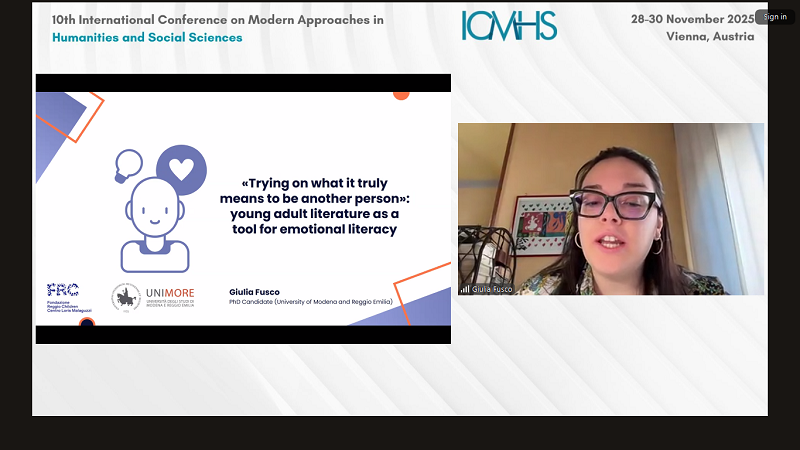Click the orange dot atop the slide
Image resolution: width=800 pixels, height=450 pixels.
coord(401,94)
